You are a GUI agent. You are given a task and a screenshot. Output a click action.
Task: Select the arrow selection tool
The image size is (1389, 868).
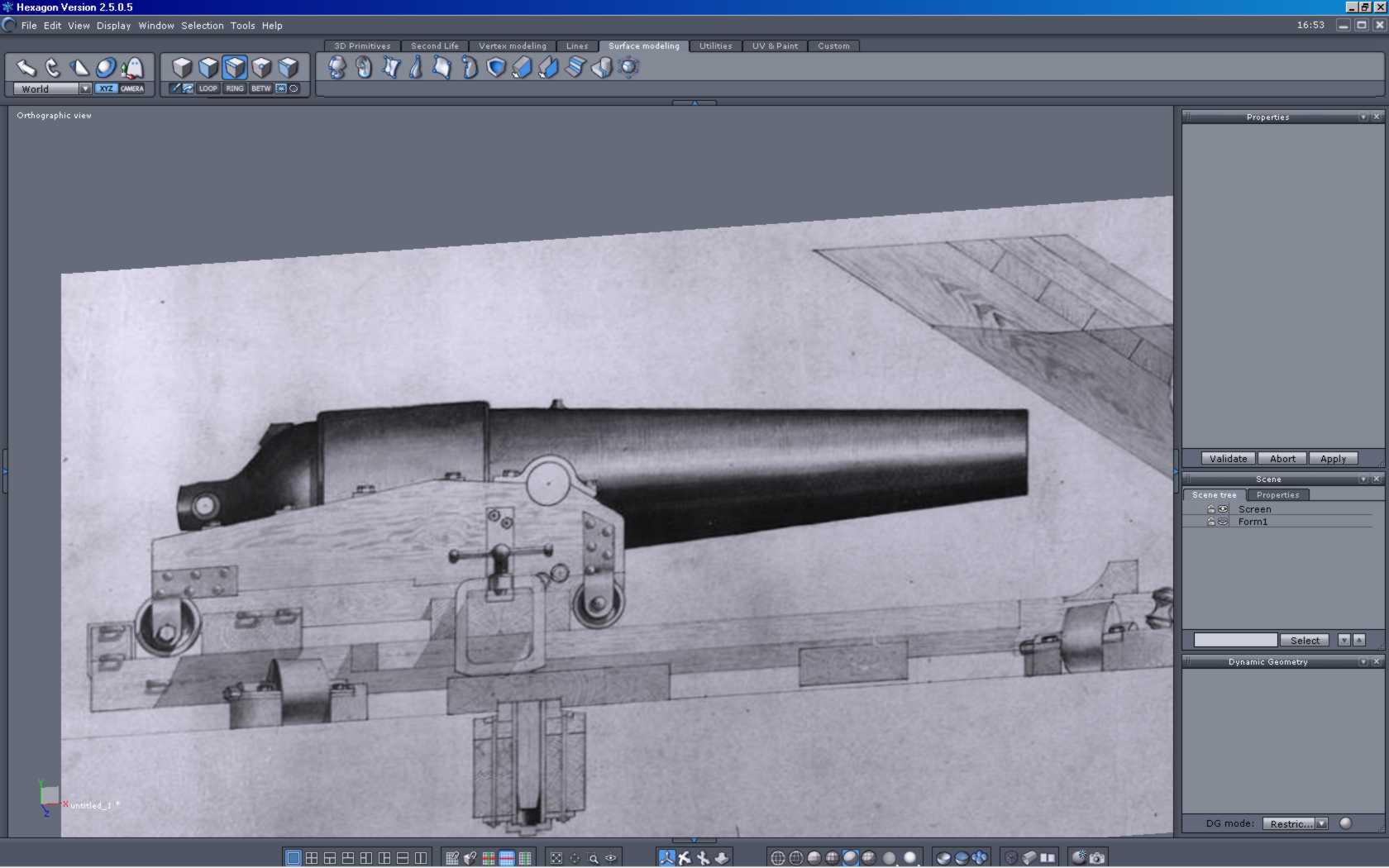coord(26,68)
